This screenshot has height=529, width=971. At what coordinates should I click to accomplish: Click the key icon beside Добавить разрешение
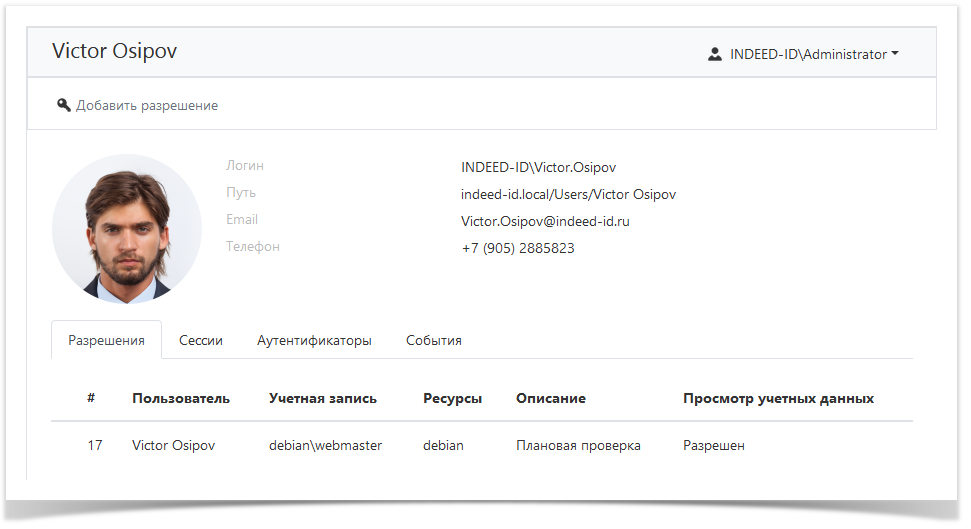tap(64, 105)
